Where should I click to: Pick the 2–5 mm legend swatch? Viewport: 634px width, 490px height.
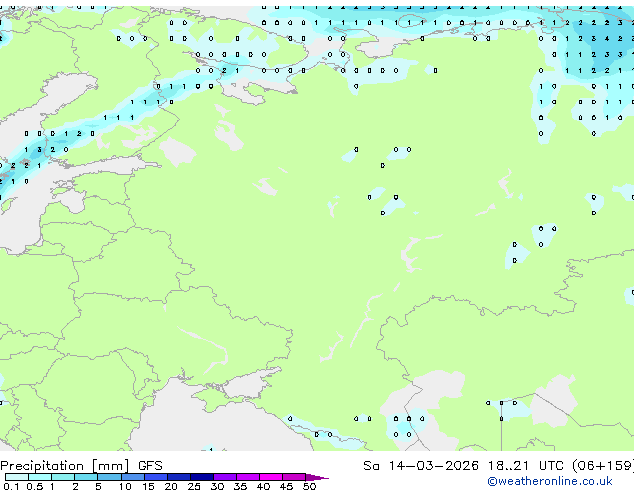click(86, 477)
